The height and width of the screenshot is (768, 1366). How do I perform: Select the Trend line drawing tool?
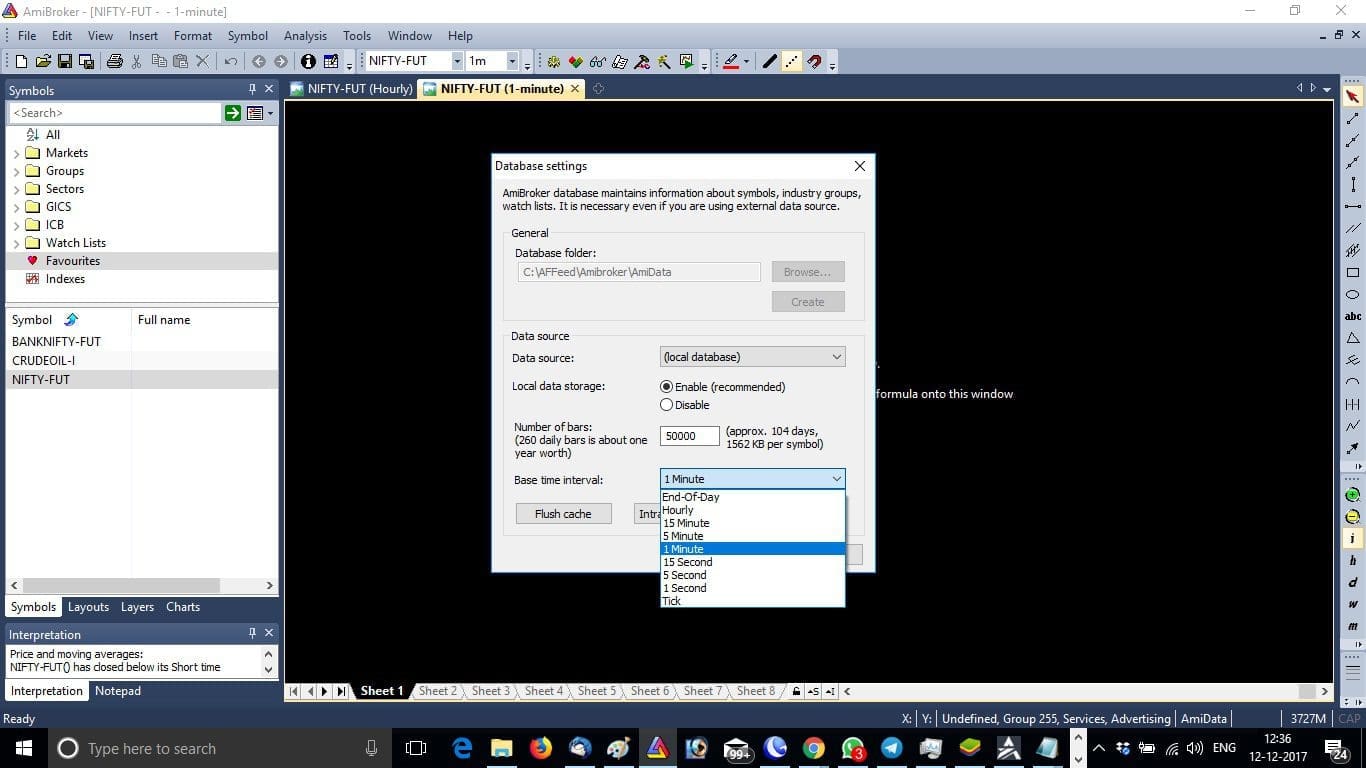[x=1353, y=119]
